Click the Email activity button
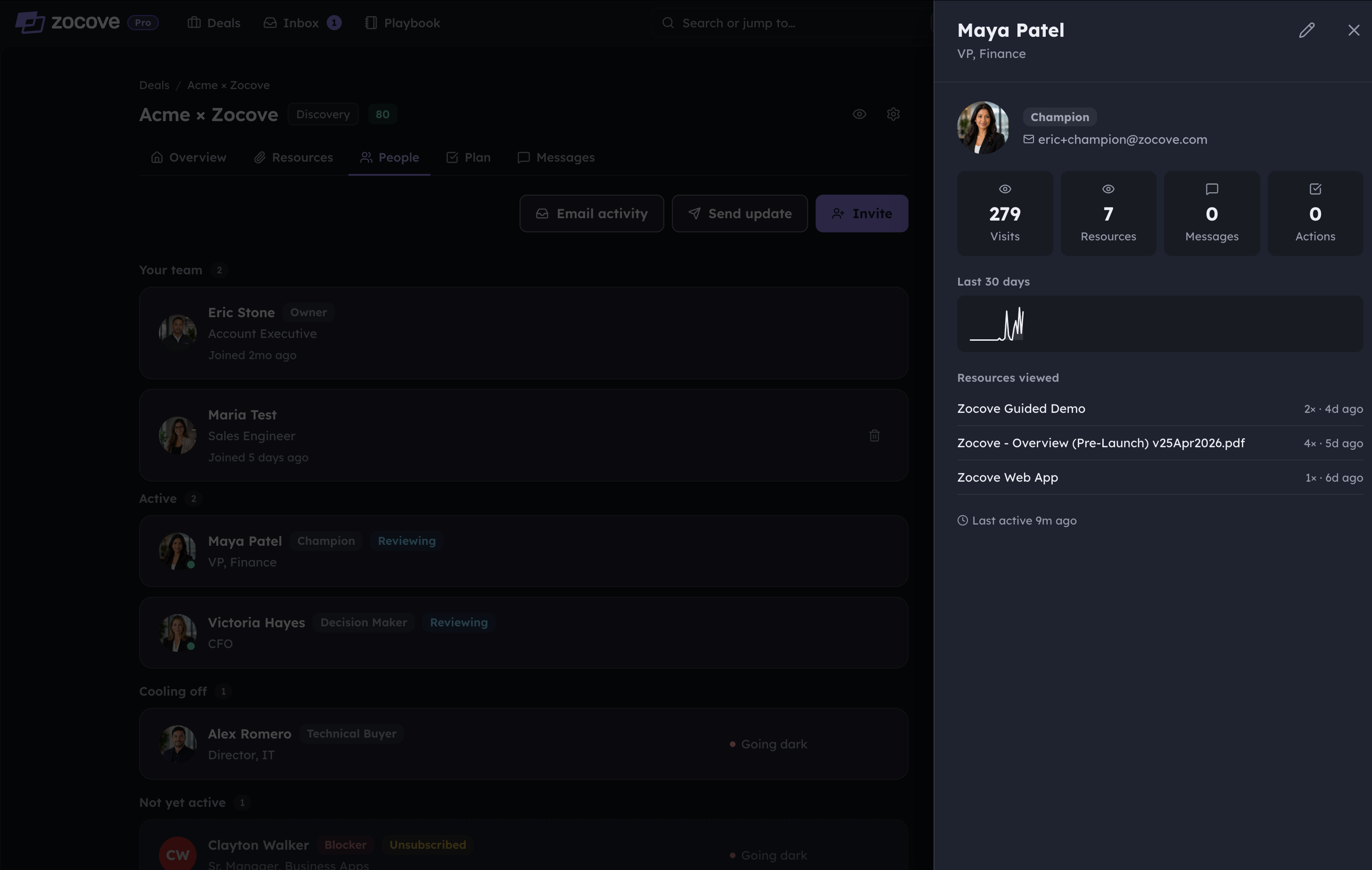This screenshot has height=870, width=1372. coord(591,213)
